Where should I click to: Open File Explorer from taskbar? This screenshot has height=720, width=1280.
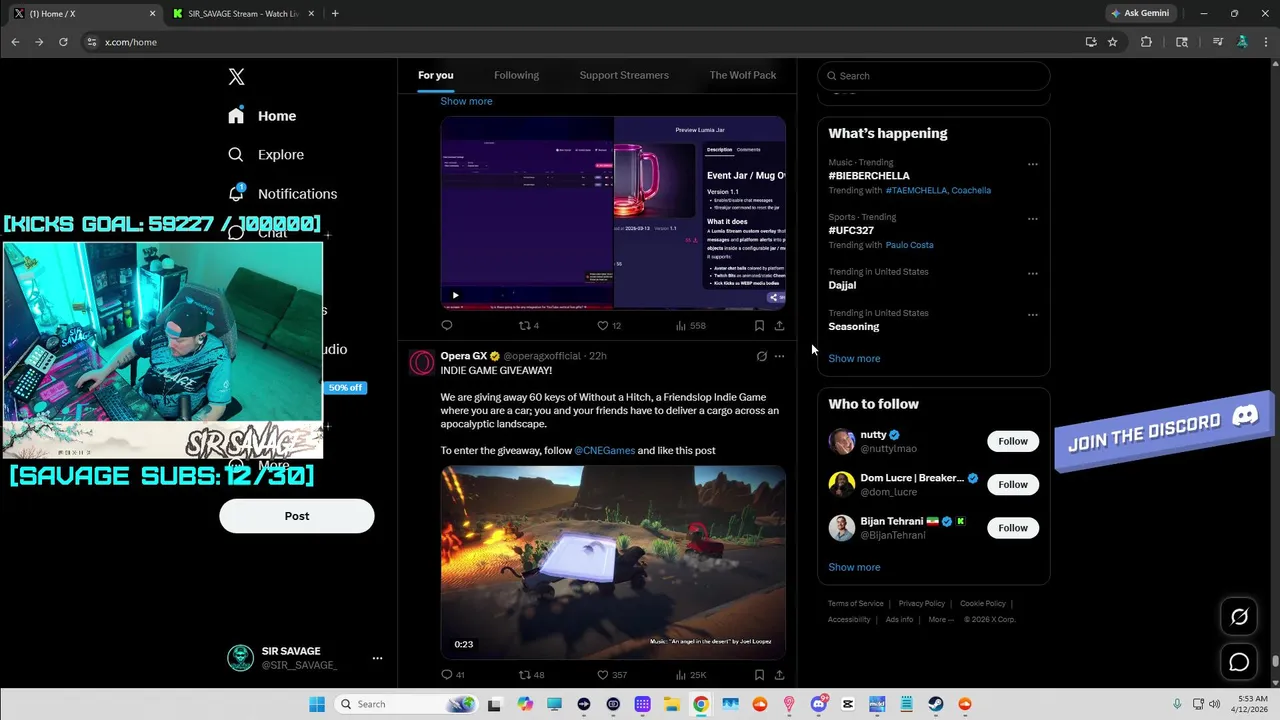[x=672, y=704]
